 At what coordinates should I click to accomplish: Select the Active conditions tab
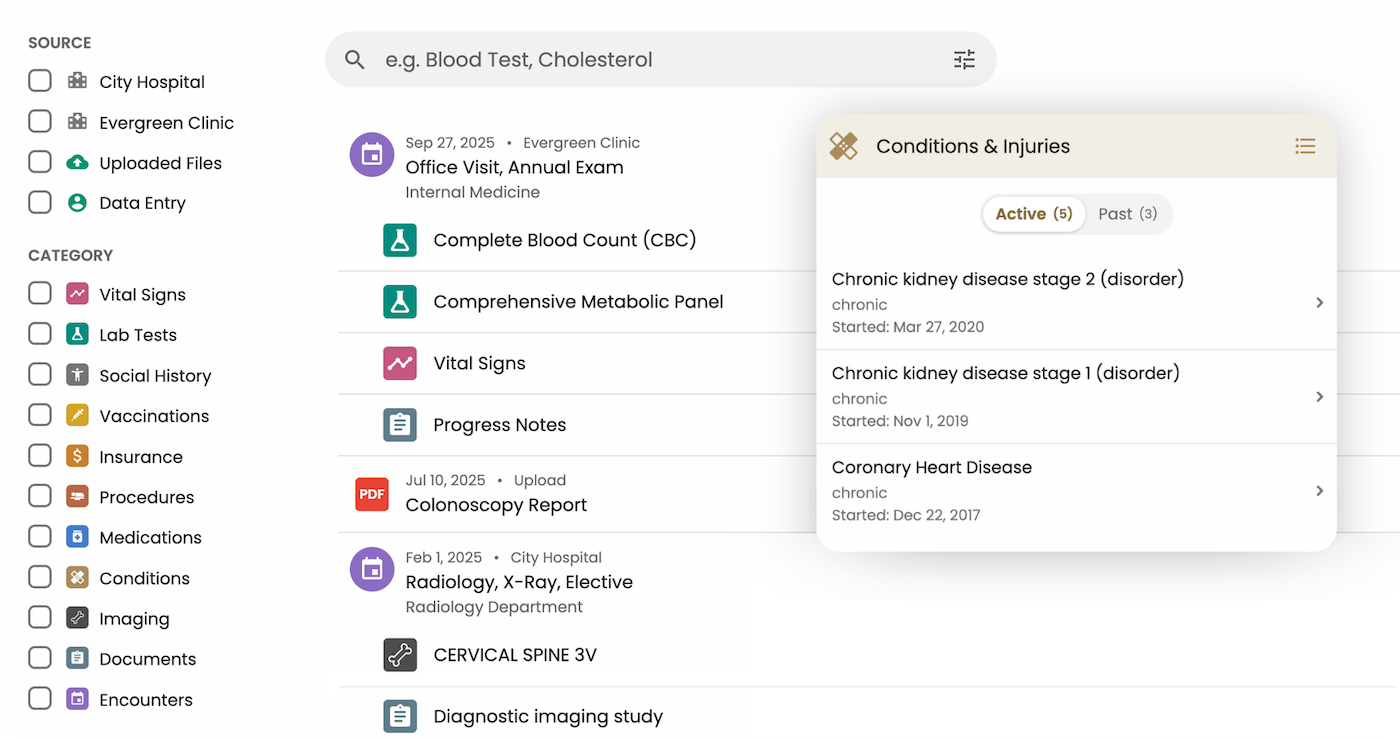tap(1033, 213)
